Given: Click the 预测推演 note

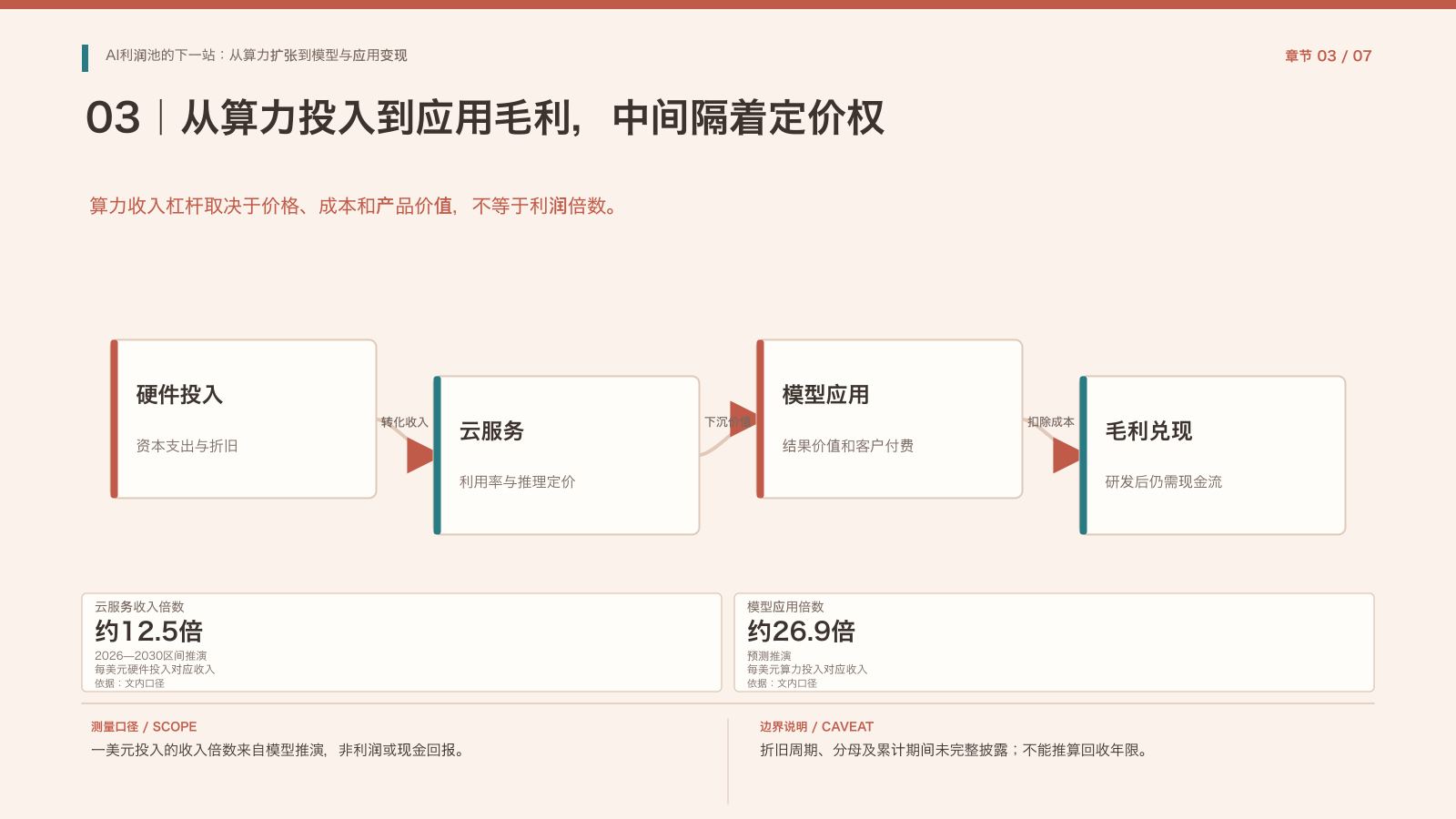Looking at the screenshot, I should 769,656.
